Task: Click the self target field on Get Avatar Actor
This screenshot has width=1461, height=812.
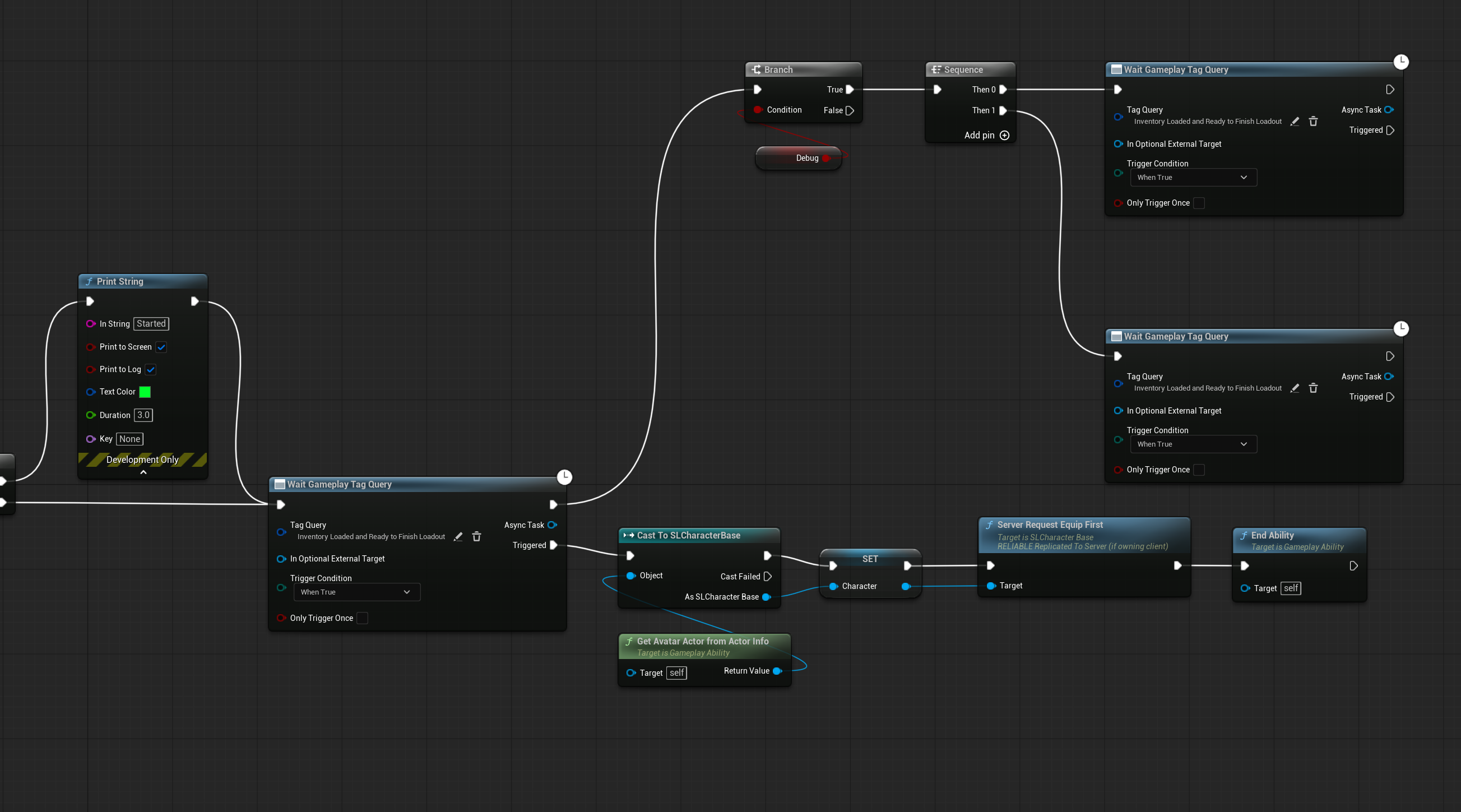Action: click(676, 672)
